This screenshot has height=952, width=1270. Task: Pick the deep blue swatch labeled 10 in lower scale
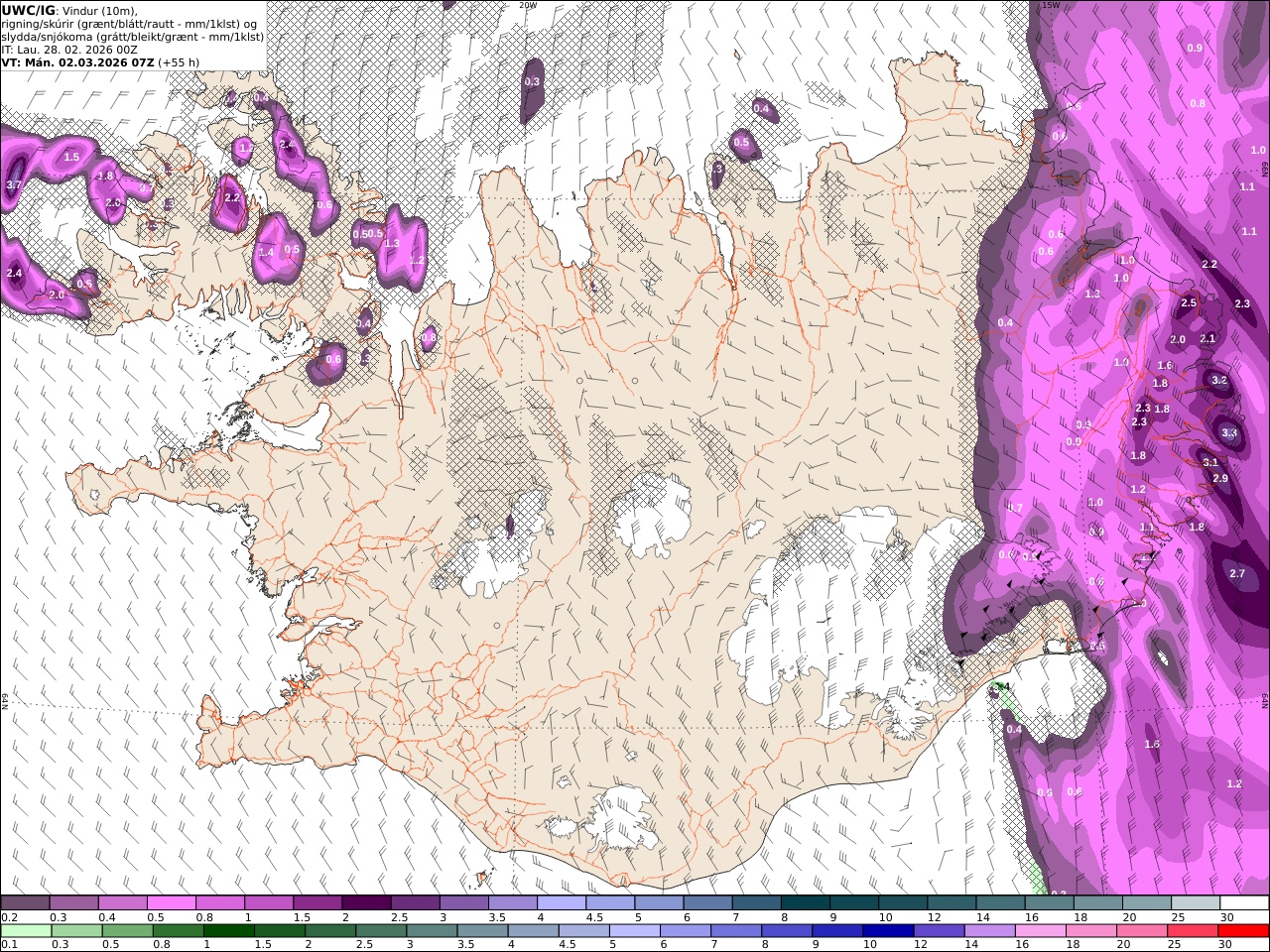pyautogui.click(x=888, y=930)
